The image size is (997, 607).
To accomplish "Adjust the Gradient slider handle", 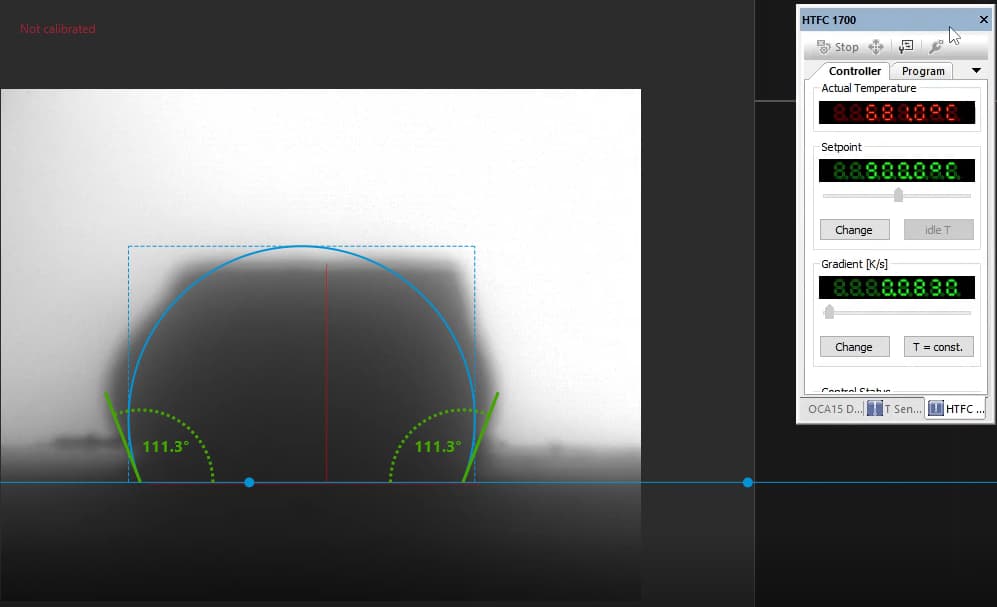I will (829, 312).
